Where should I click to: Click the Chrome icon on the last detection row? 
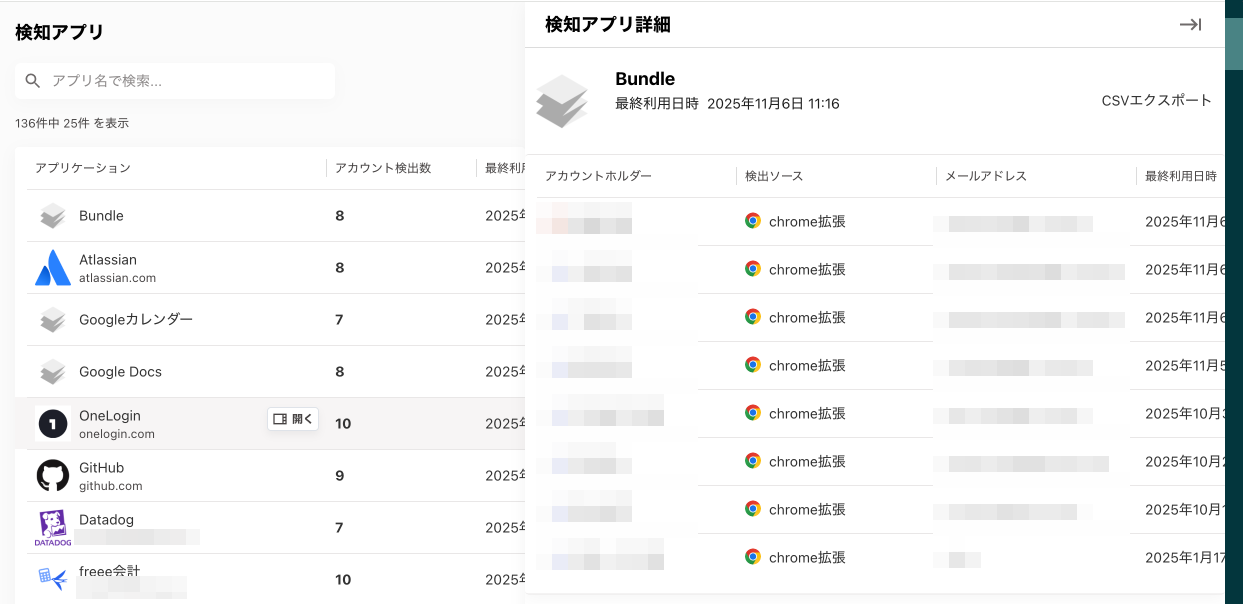[x=751, y=557]
